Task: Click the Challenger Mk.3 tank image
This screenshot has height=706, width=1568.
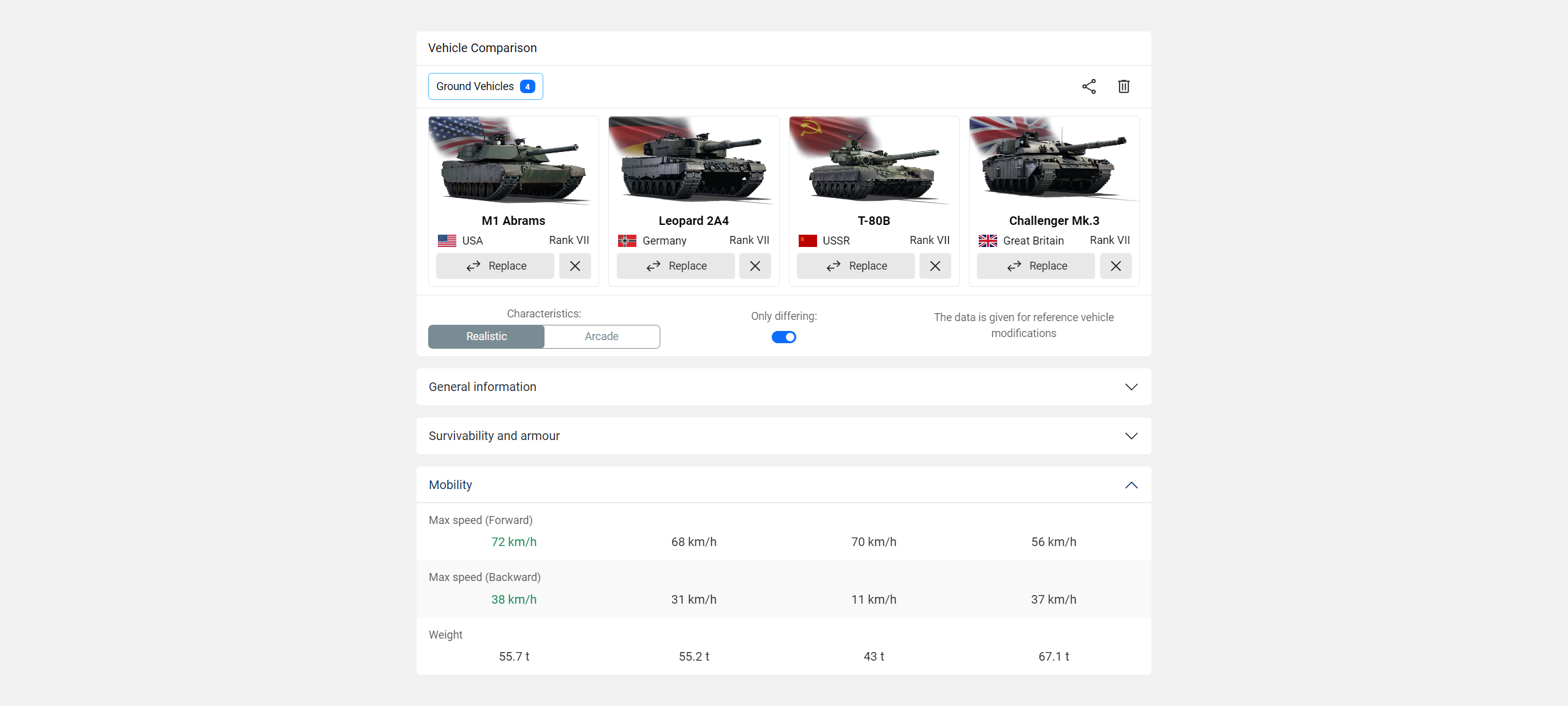Action: pos(1053,161)
